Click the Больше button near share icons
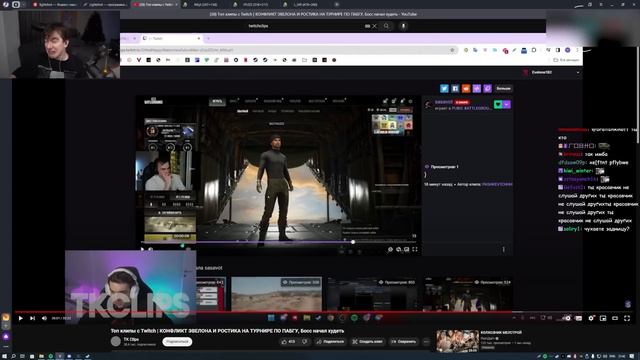The width and height of the screenshot is (640, 360). (x=503, y=88)
